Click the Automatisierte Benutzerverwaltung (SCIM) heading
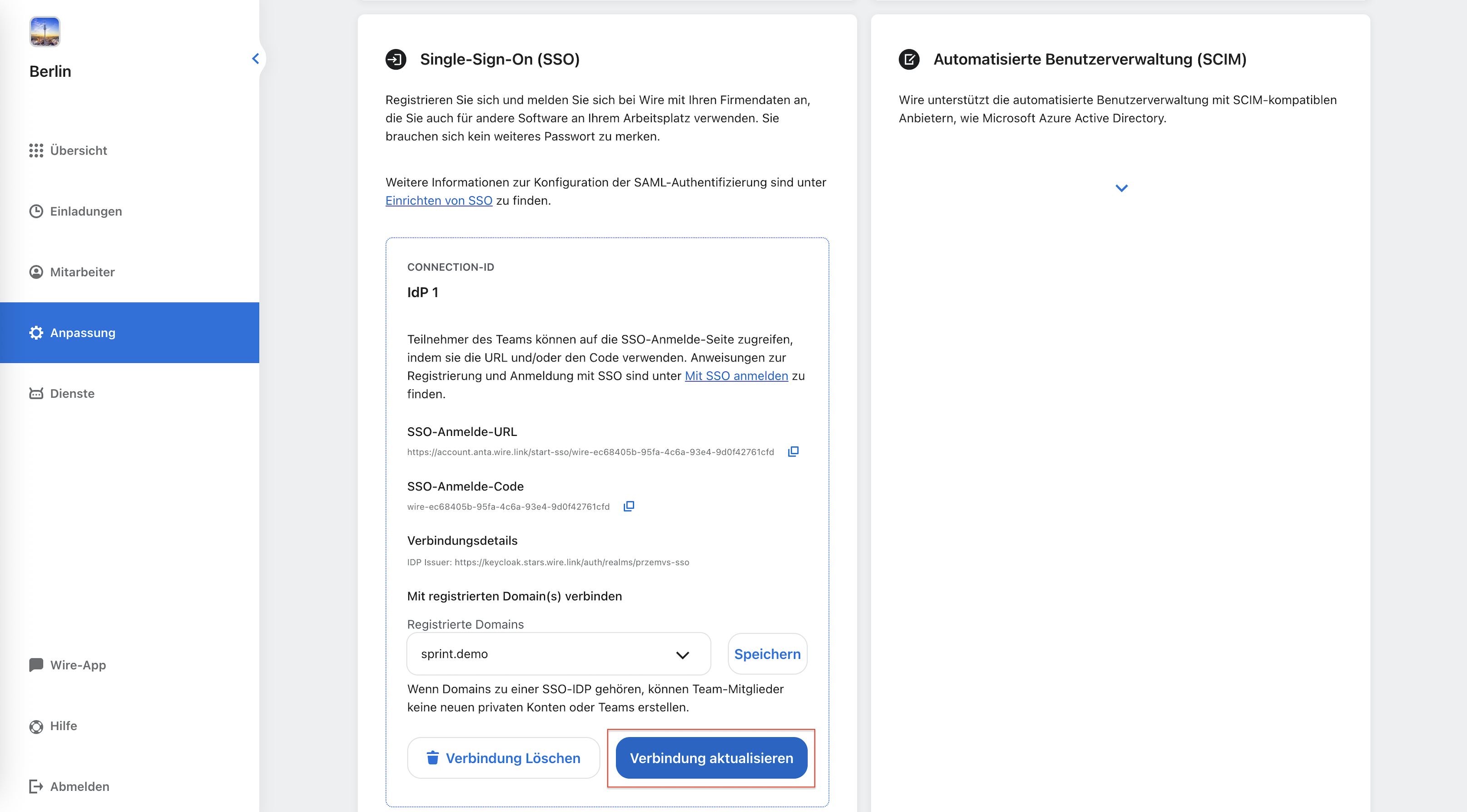1467x812 pixels. coord(1090,59)
